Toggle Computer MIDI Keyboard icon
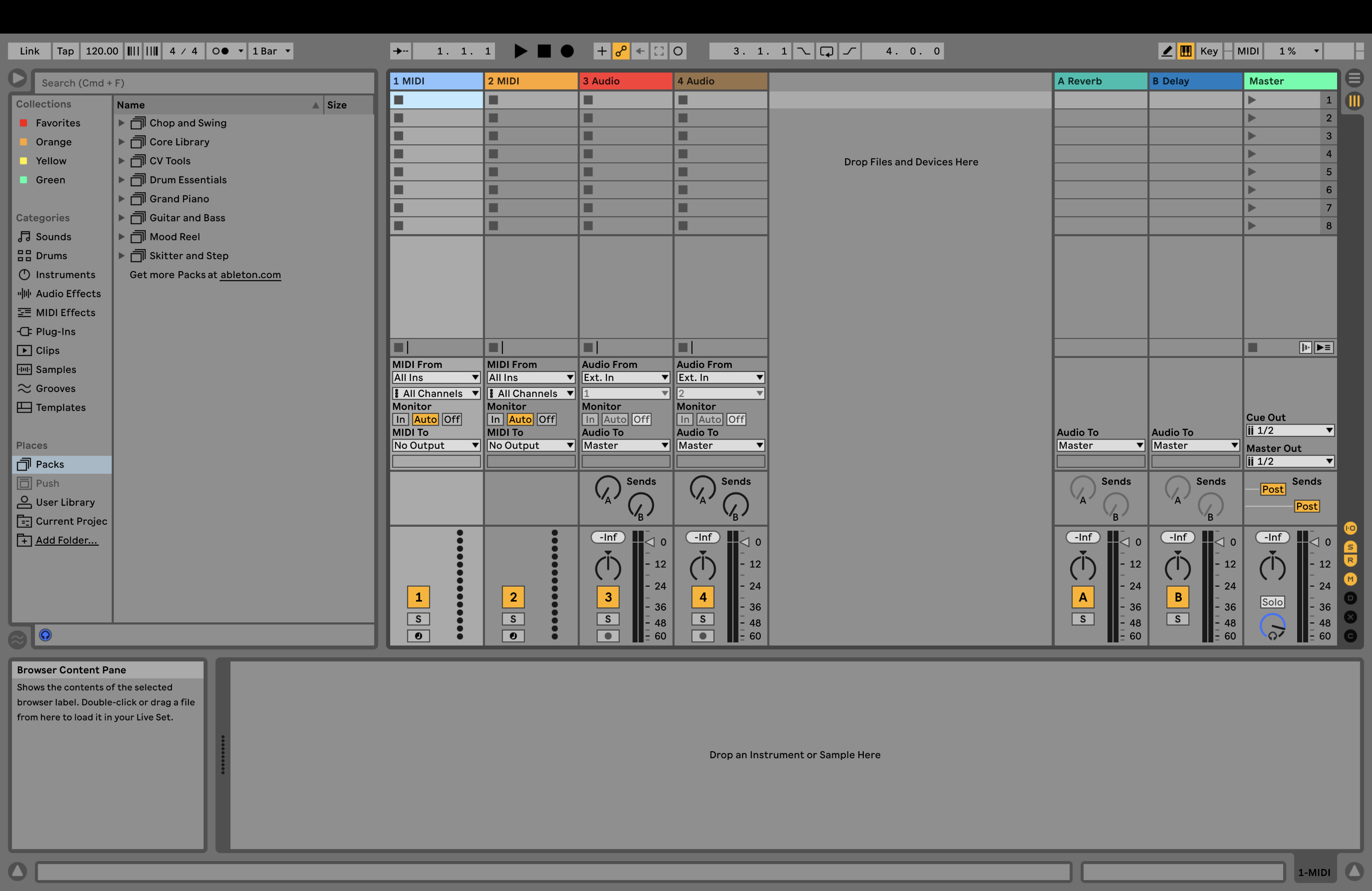 tap(1185, 51)
